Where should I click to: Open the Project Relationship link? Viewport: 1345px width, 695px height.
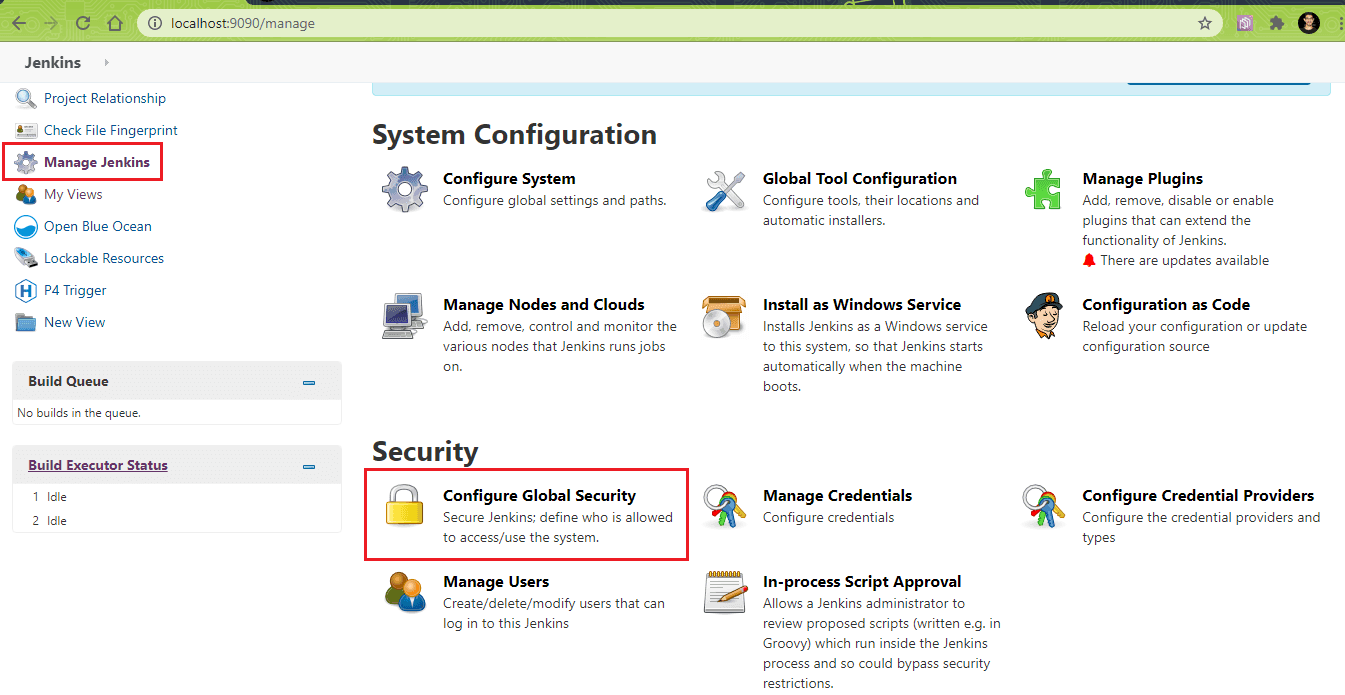(105, 98)
